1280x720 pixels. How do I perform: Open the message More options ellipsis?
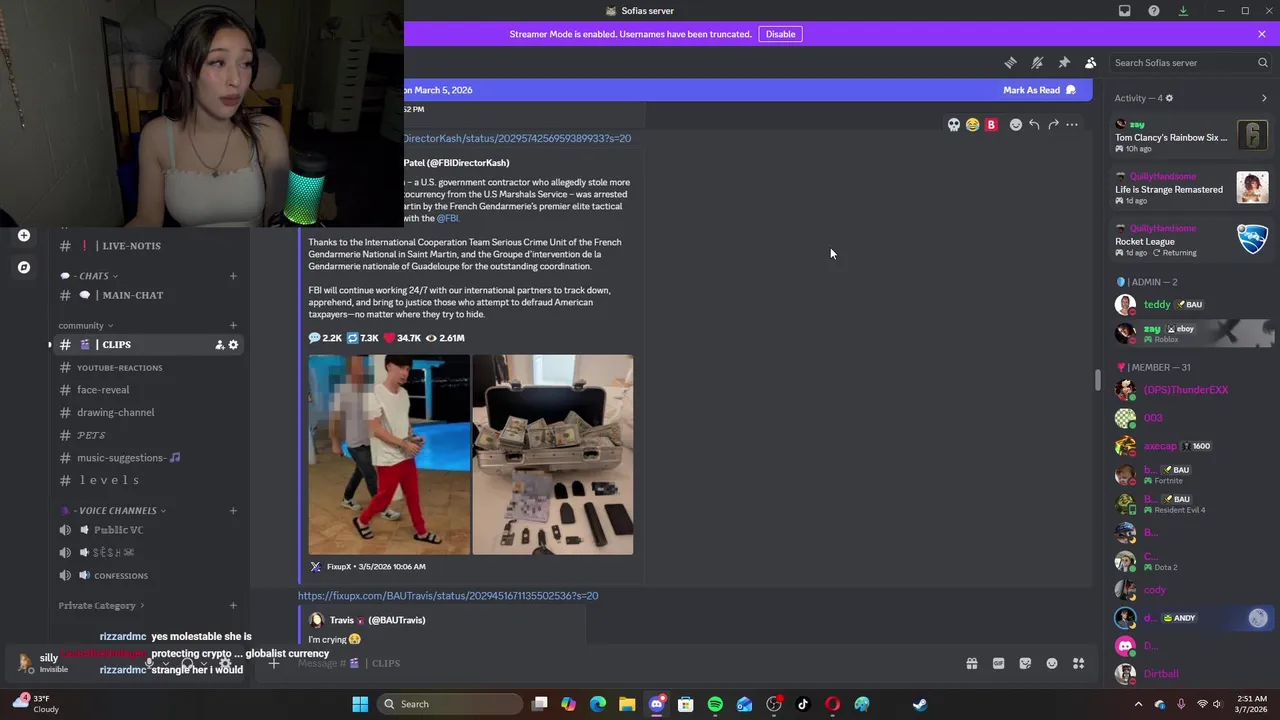pyautogui.click(x=1072, y=125)
